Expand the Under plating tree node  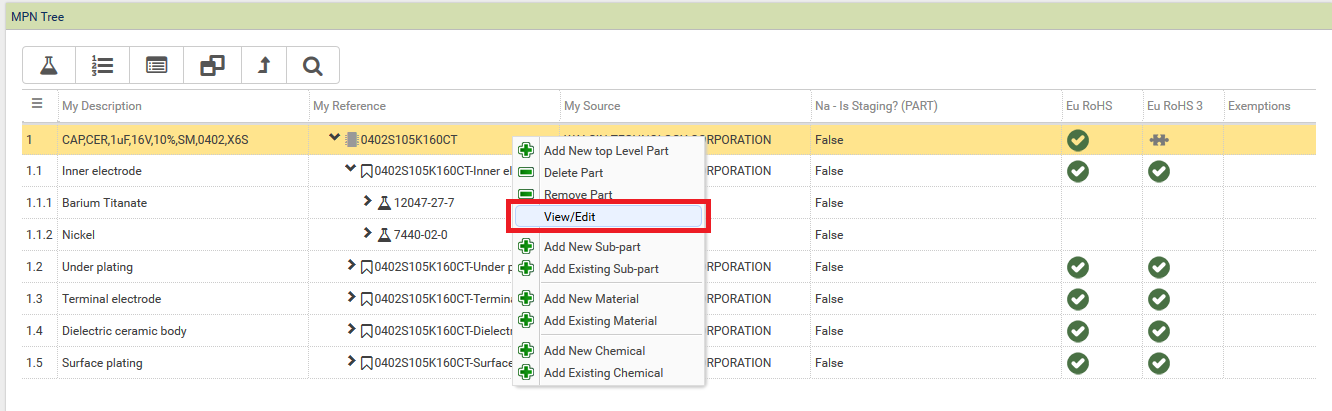tap(351, 266)
